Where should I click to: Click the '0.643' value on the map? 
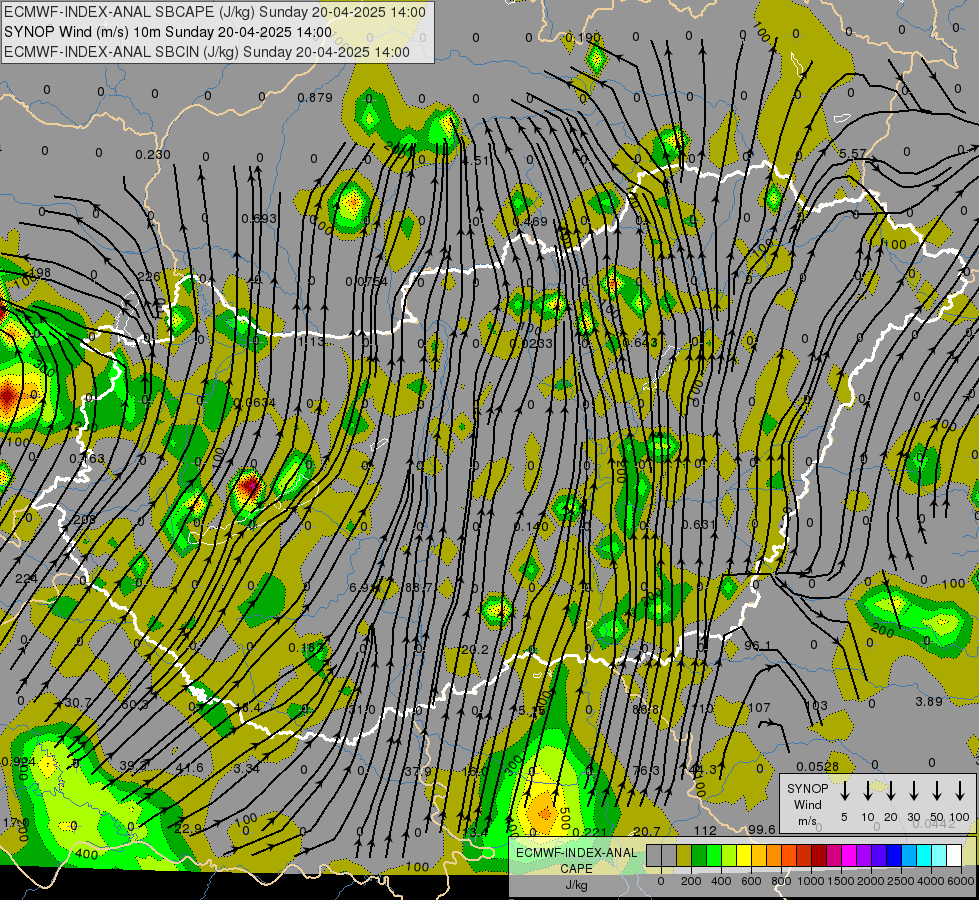[x=640, y=342]
